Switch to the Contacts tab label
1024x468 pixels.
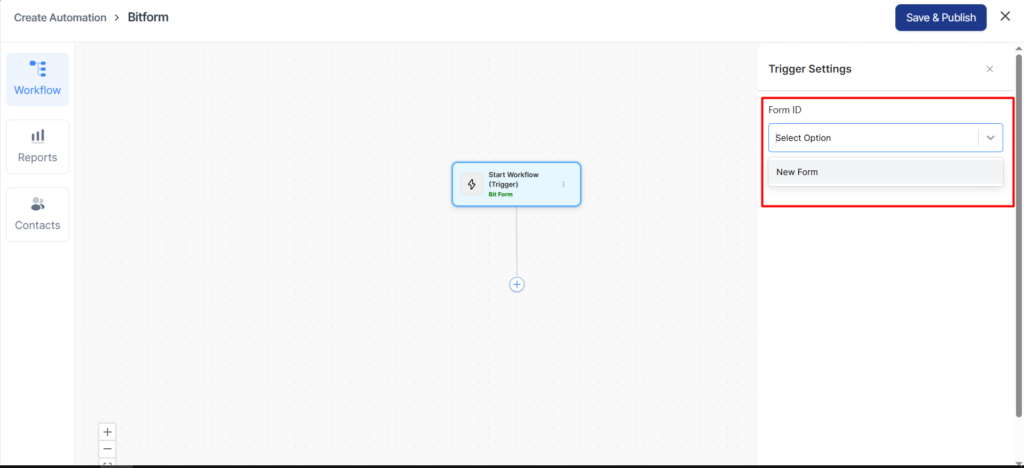37,225
